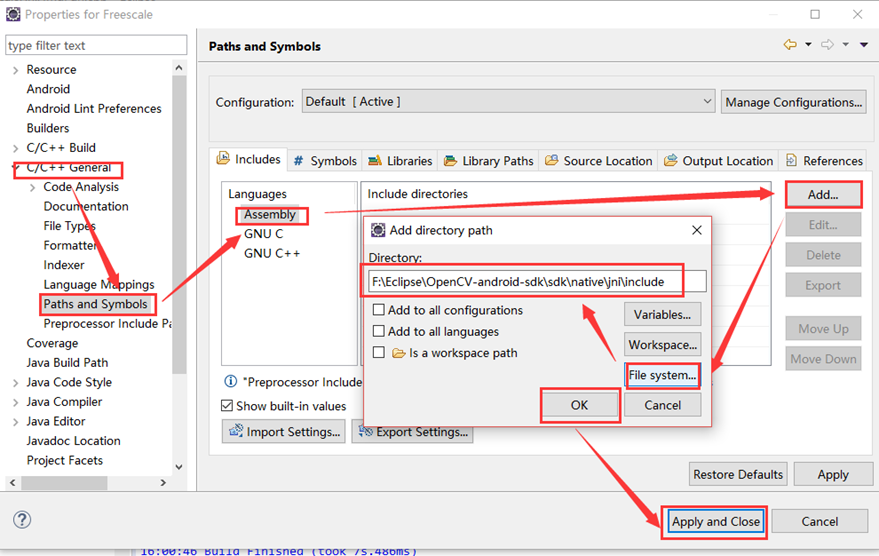Click the Eclipse icon in Add directory path dialog
879x556 pixels.
pyautogui.click(x=378, y=230)
